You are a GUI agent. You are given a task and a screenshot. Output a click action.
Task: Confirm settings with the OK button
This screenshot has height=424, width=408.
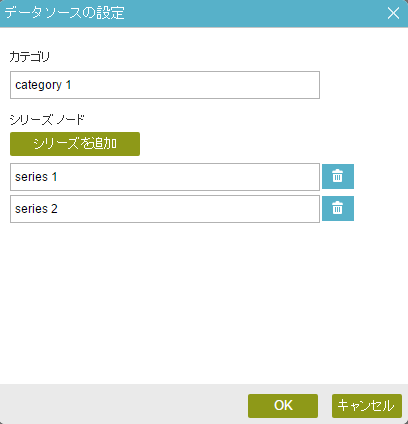click(x=283, y=406)
